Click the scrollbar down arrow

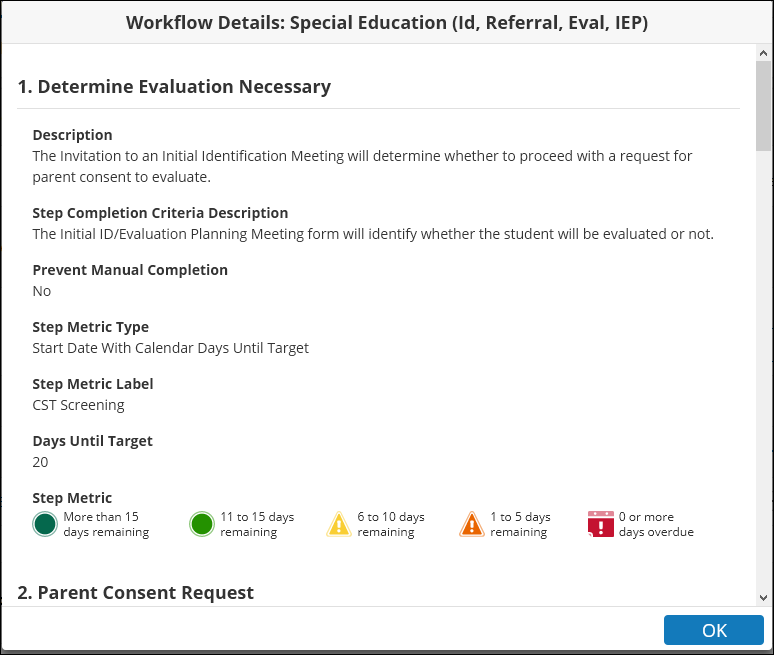click(764, 597)
